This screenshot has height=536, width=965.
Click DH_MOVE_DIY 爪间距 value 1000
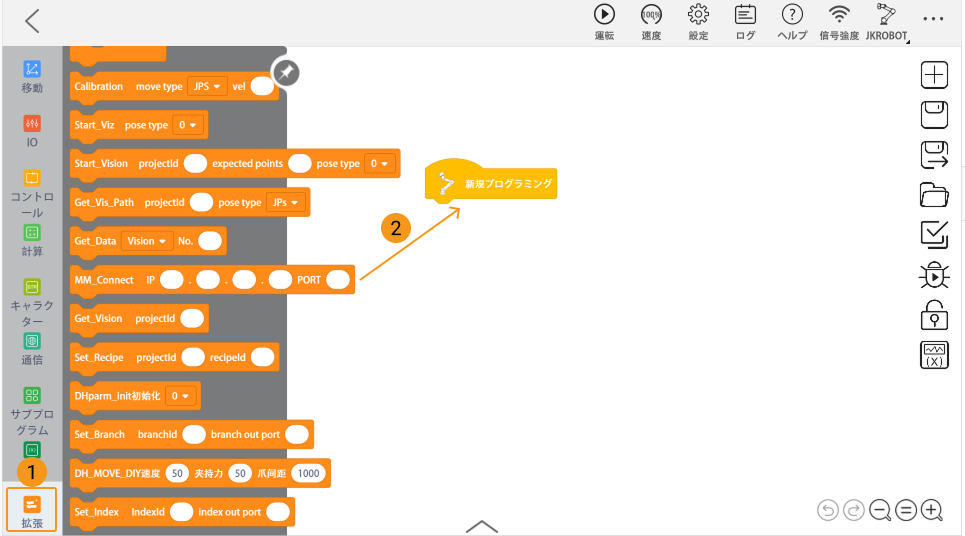308,473
